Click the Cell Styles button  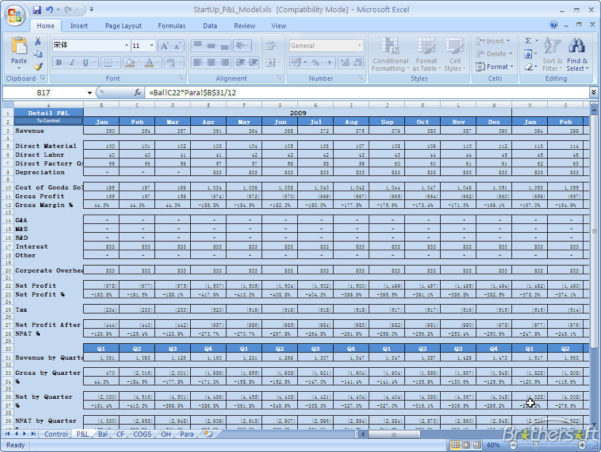455,52
